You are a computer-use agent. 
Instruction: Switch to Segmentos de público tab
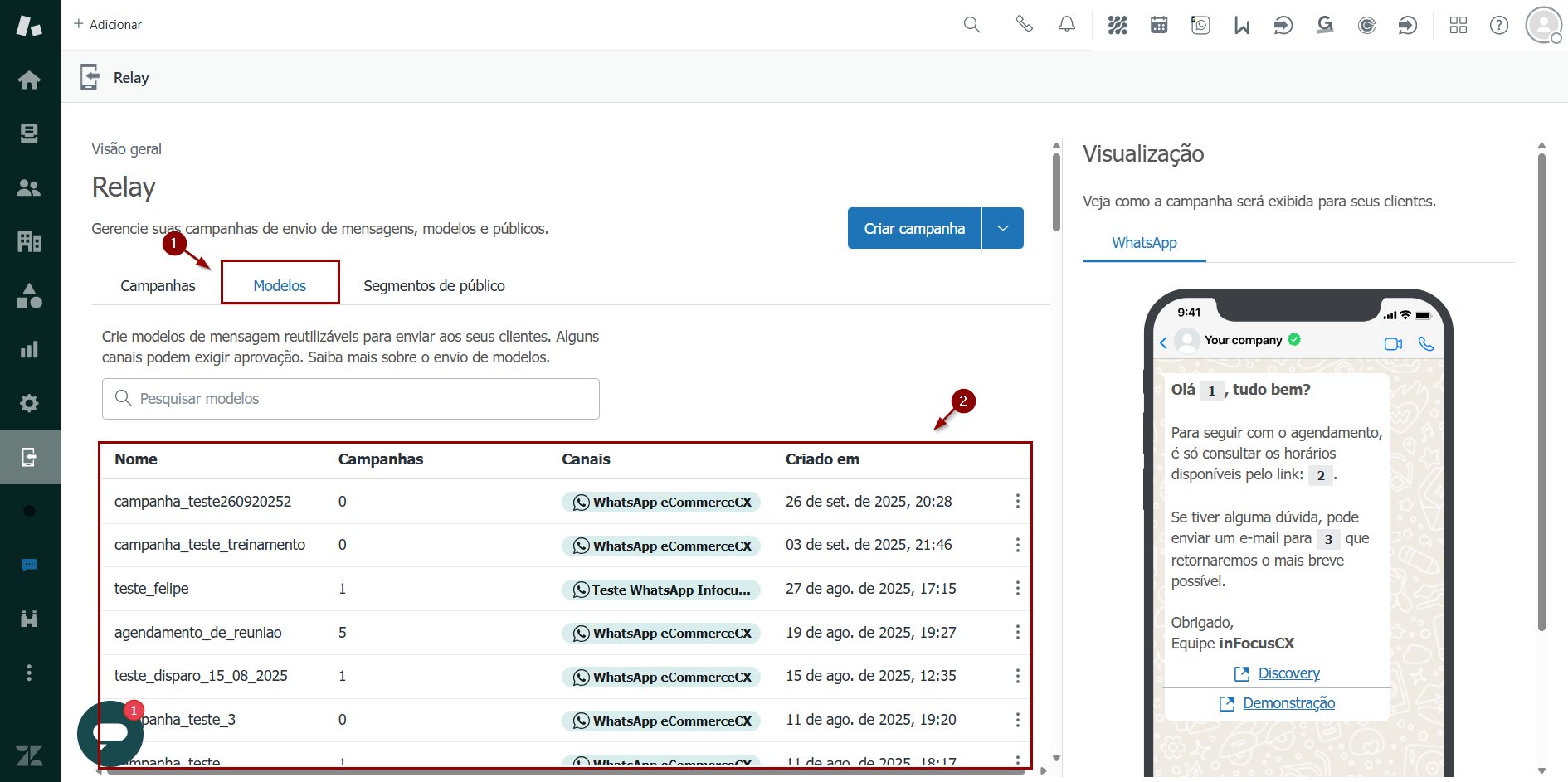click(434, 285)
